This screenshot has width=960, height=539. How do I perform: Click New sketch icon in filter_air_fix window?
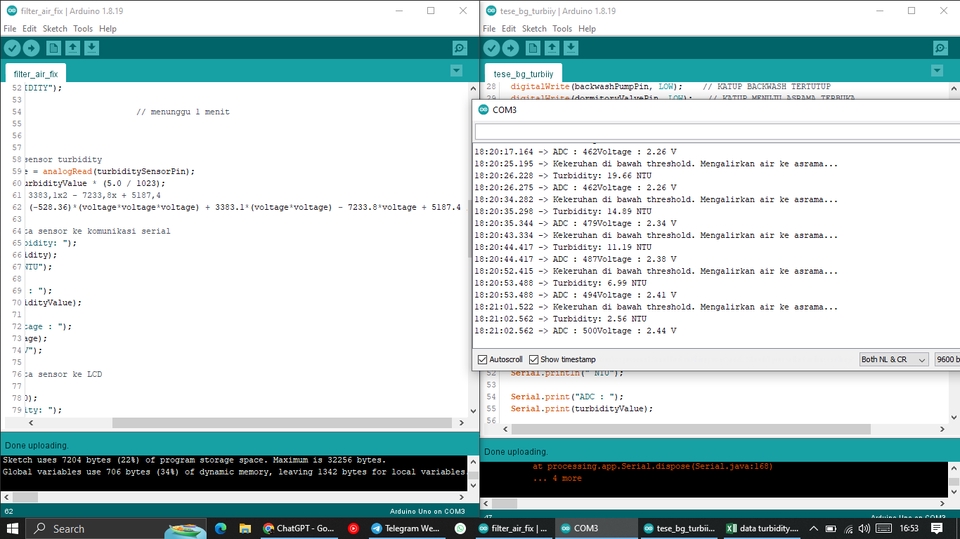53,48
